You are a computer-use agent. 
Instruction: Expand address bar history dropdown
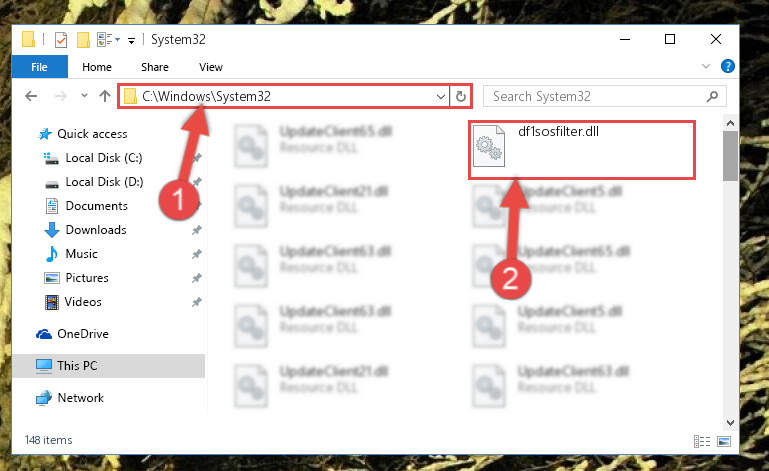(x=440, y=97)
